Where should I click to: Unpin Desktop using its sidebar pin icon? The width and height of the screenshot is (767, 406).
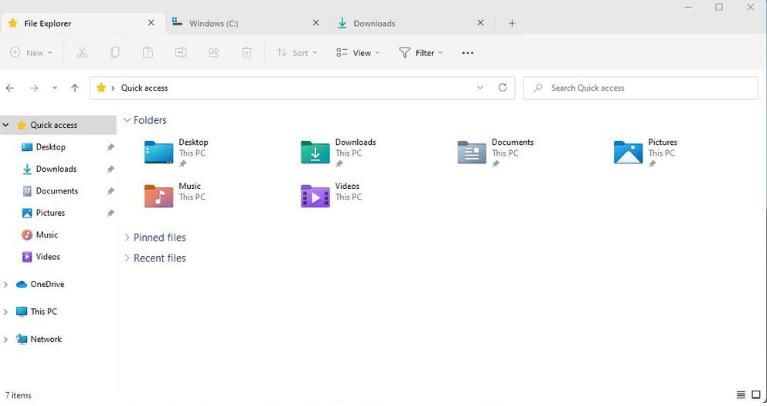(110, 147)
